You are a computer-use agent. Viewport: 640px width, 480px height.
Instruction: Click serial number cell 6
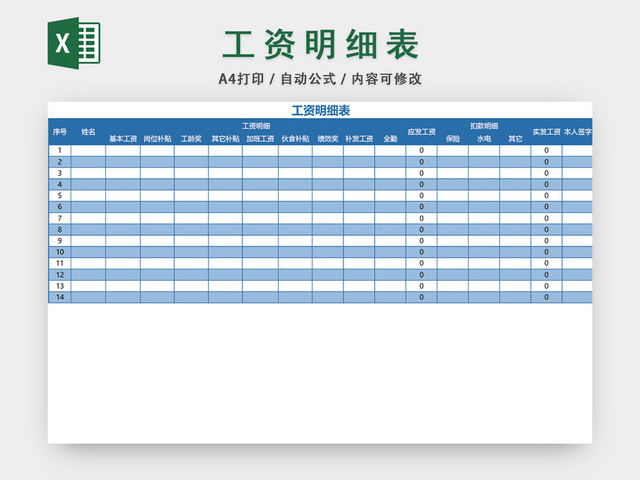[x=60, y=207]
